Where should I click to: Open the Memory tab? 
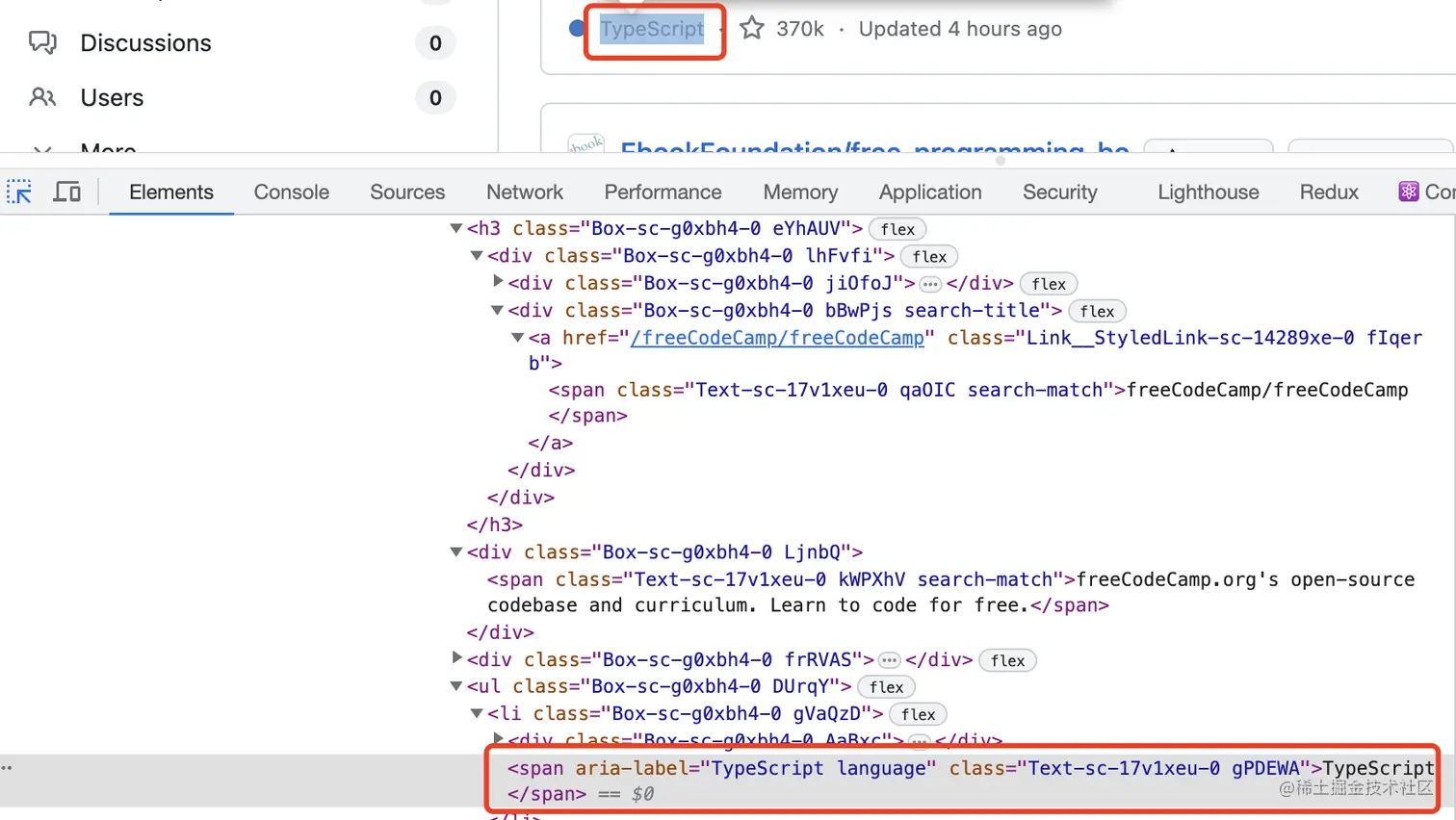800,192
